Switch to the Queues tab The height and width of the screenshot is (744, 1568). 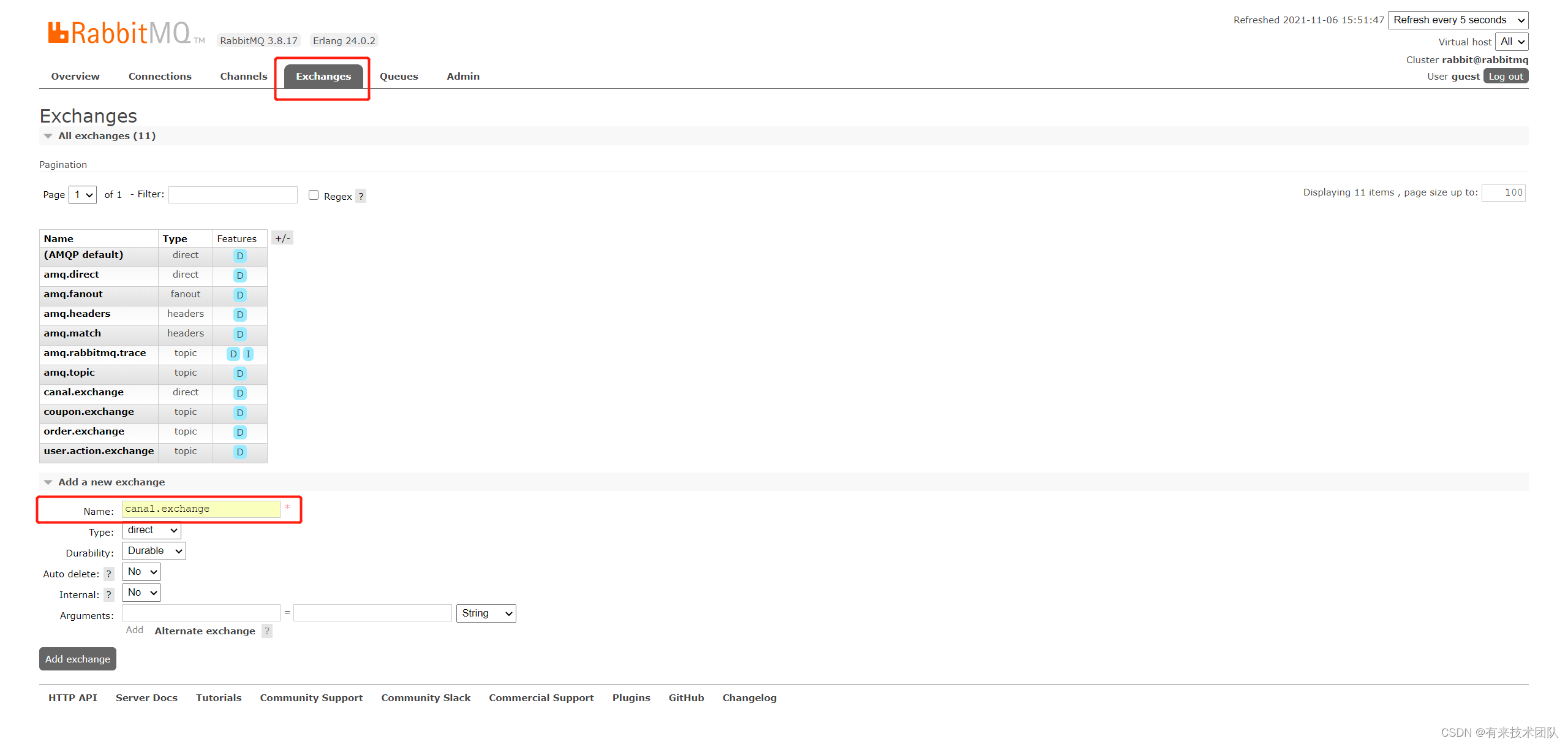[399, 77]
